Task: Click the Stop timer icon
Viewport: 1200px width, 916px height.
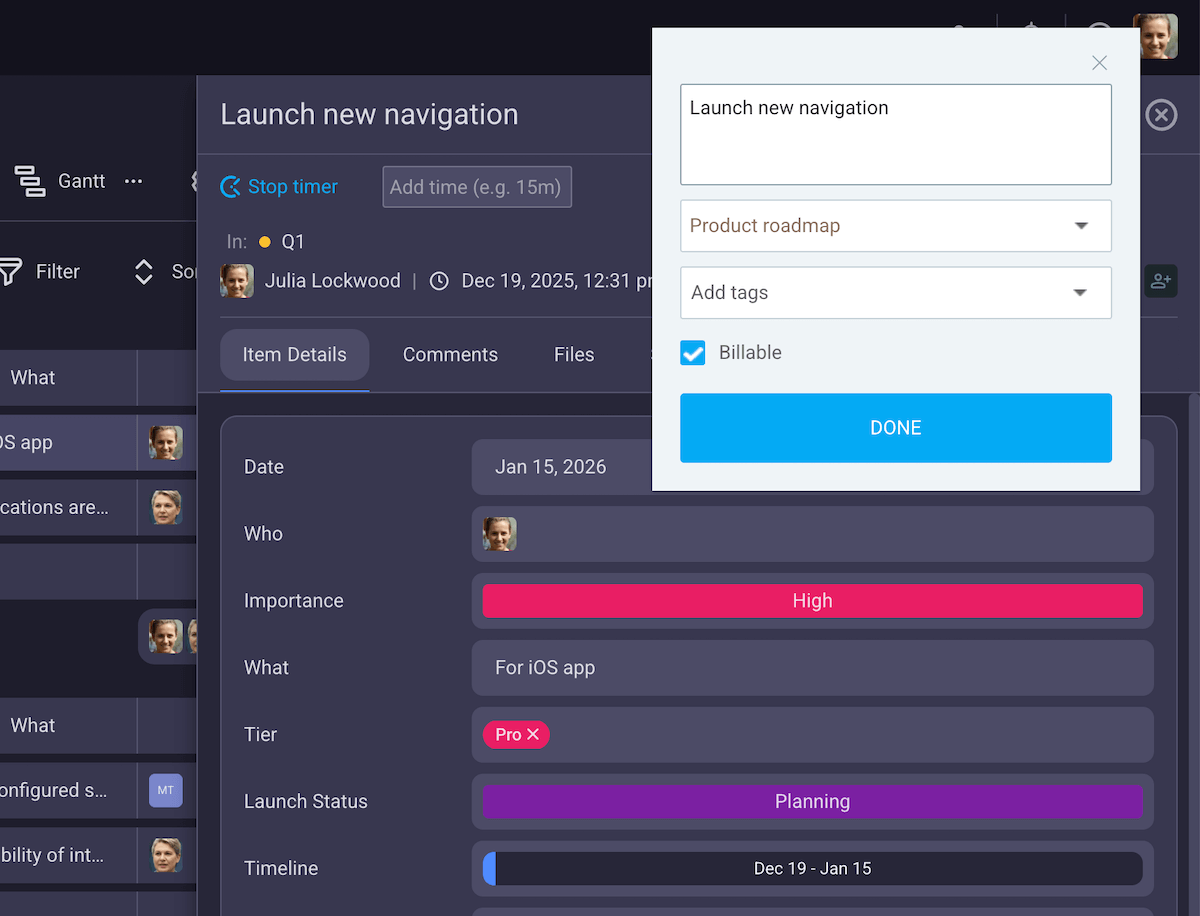Action: pyautogui.click(x=230, y=186)
